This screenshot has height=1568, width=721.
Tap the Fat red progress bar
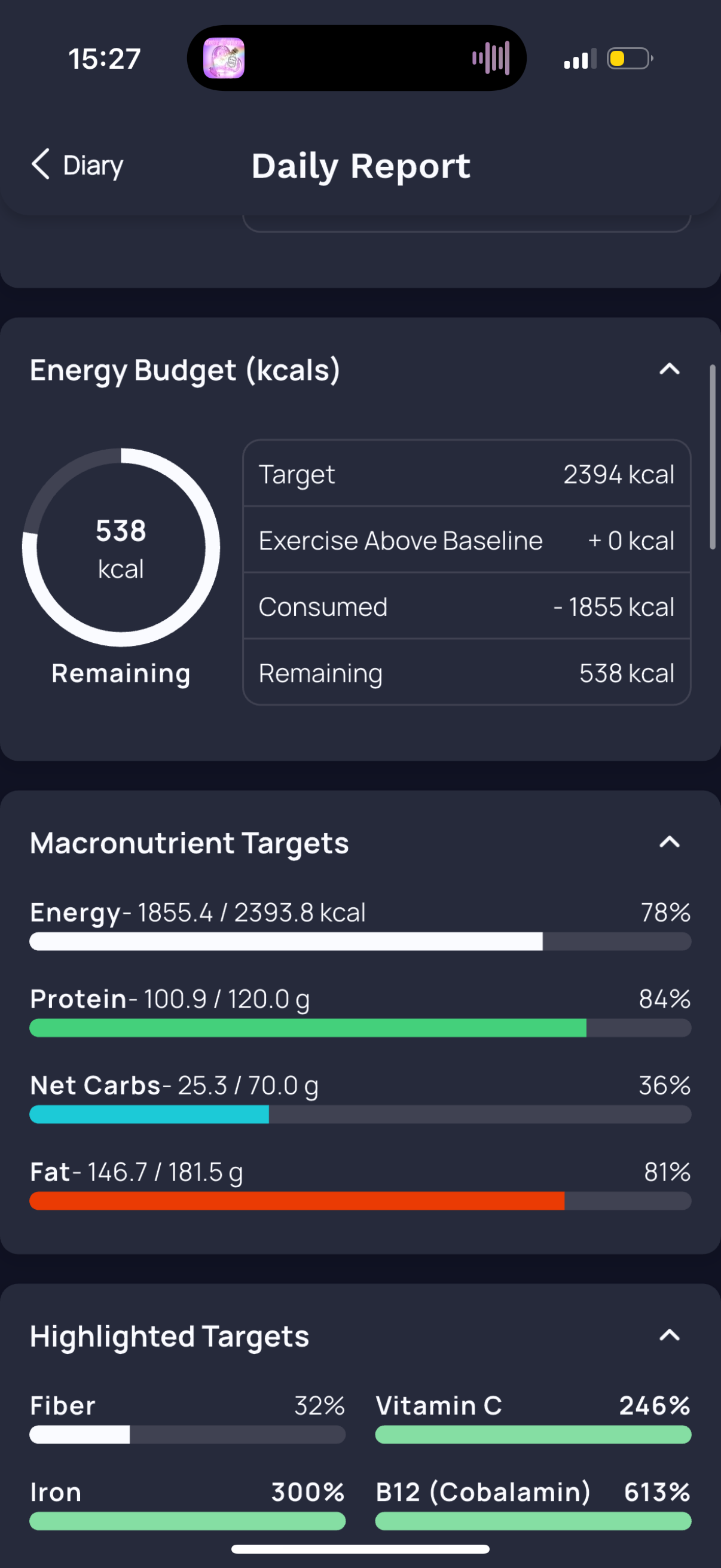coord(360,1201)
